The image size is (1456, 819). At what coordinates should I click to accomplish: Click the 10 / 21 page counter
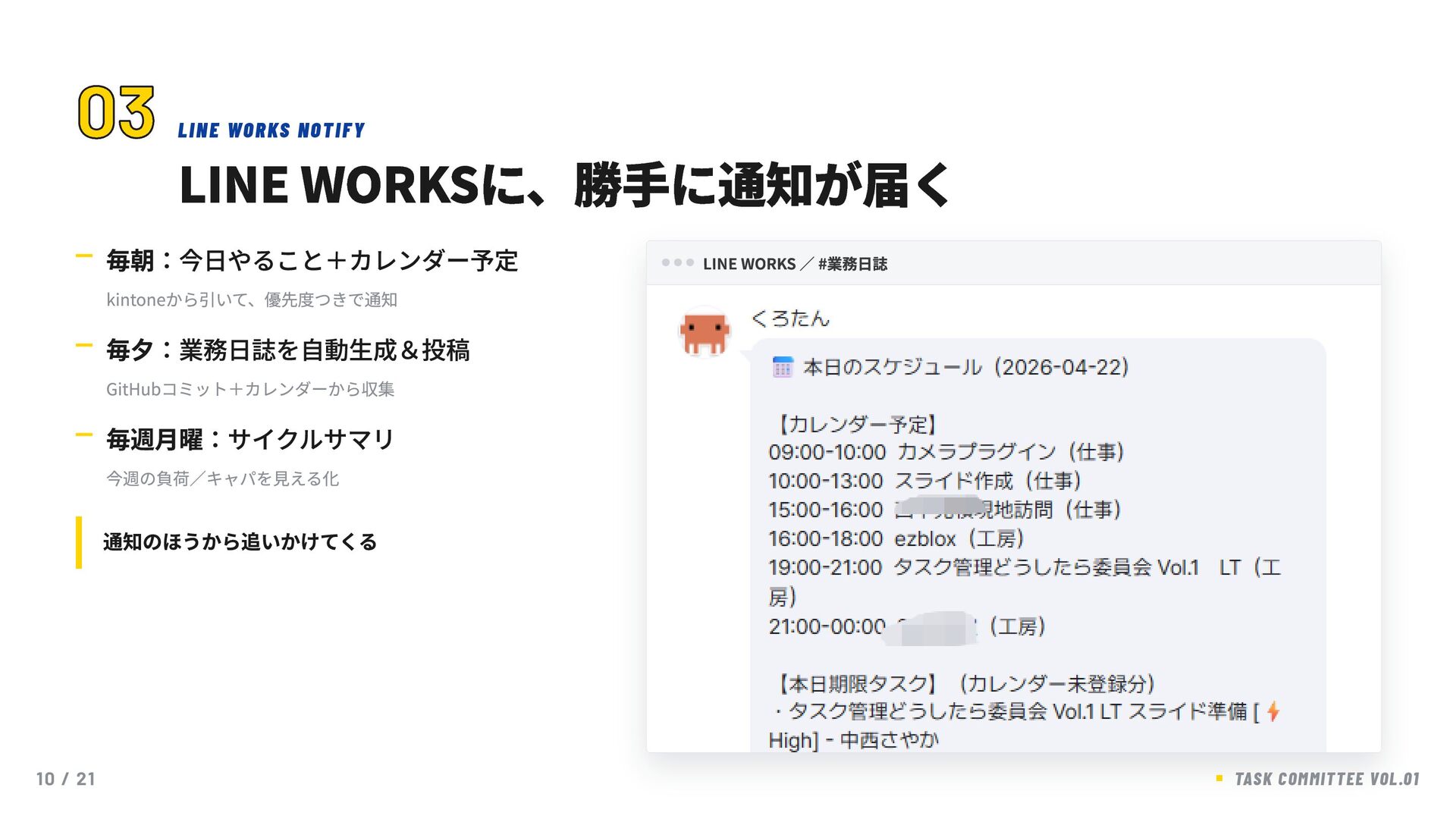click(x=65, y=779)
